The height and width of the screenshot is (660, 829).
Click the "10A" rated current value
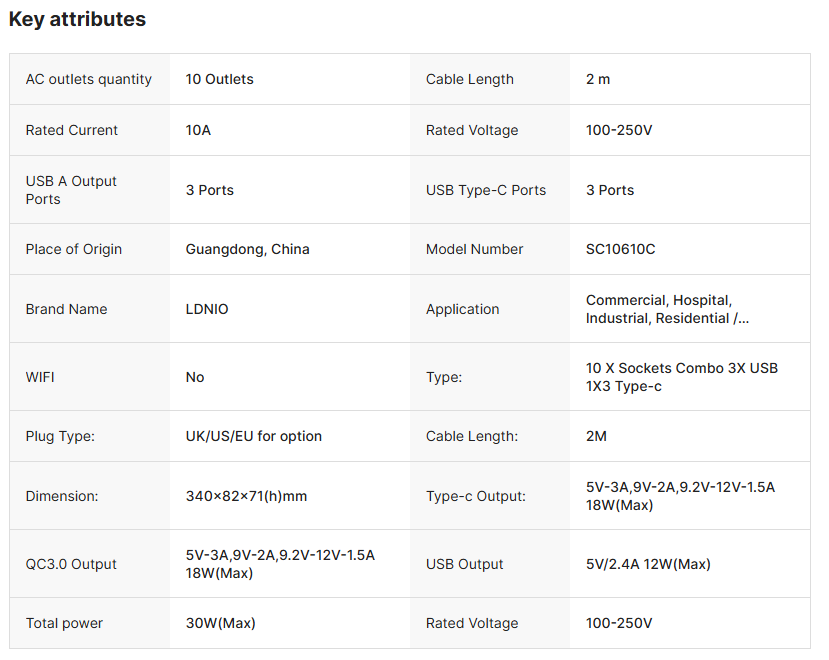(x=198, y=130)
